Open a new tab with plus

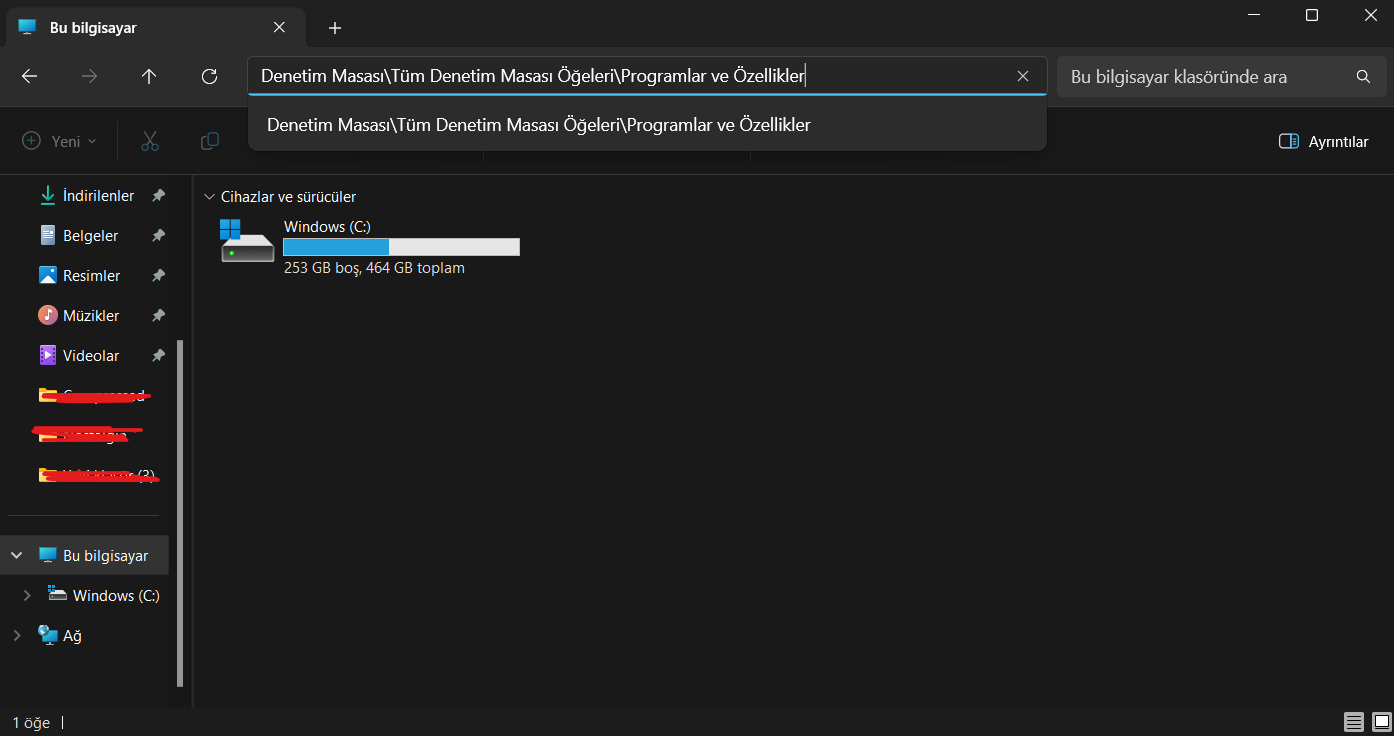335,28
